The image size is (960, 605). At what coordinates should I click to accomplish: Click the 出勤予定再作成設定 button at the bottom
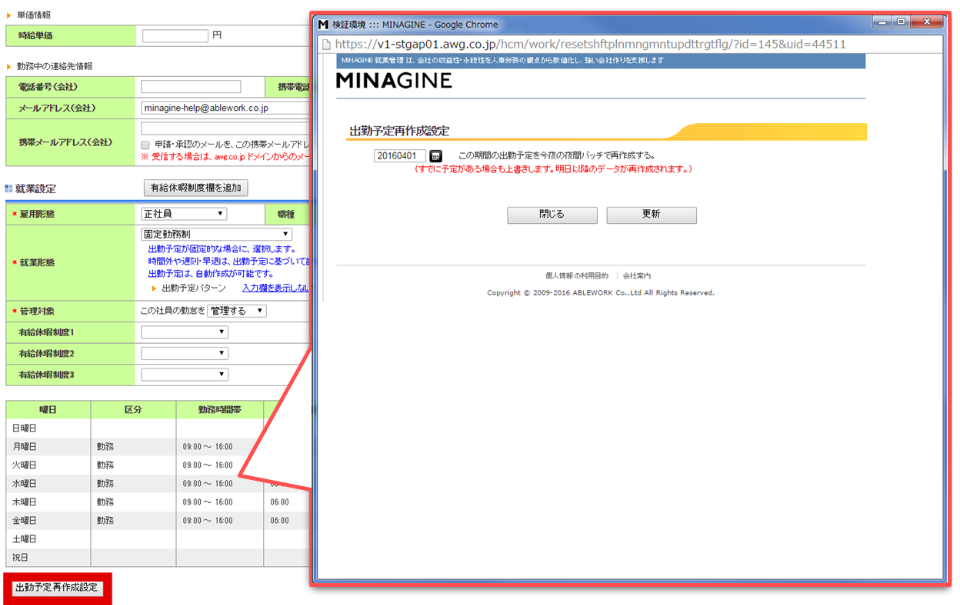pos(56,587)
